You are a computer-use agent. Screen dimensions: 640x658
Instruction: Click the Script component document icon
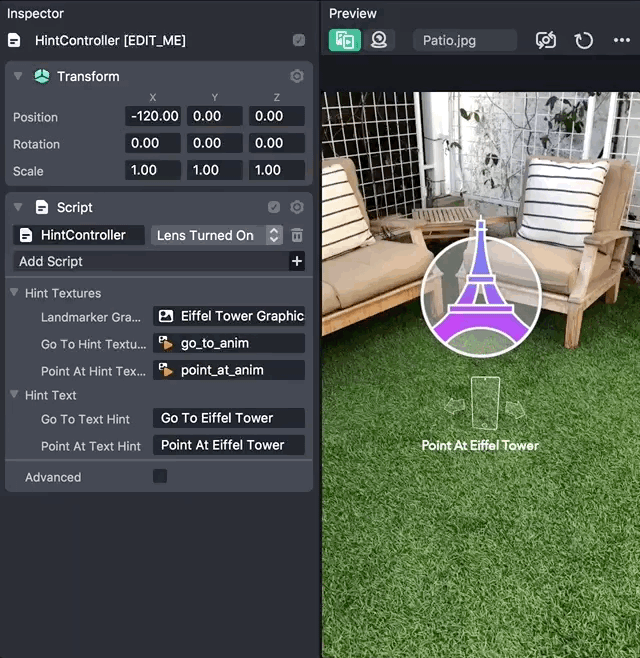[x=42, y=207]
